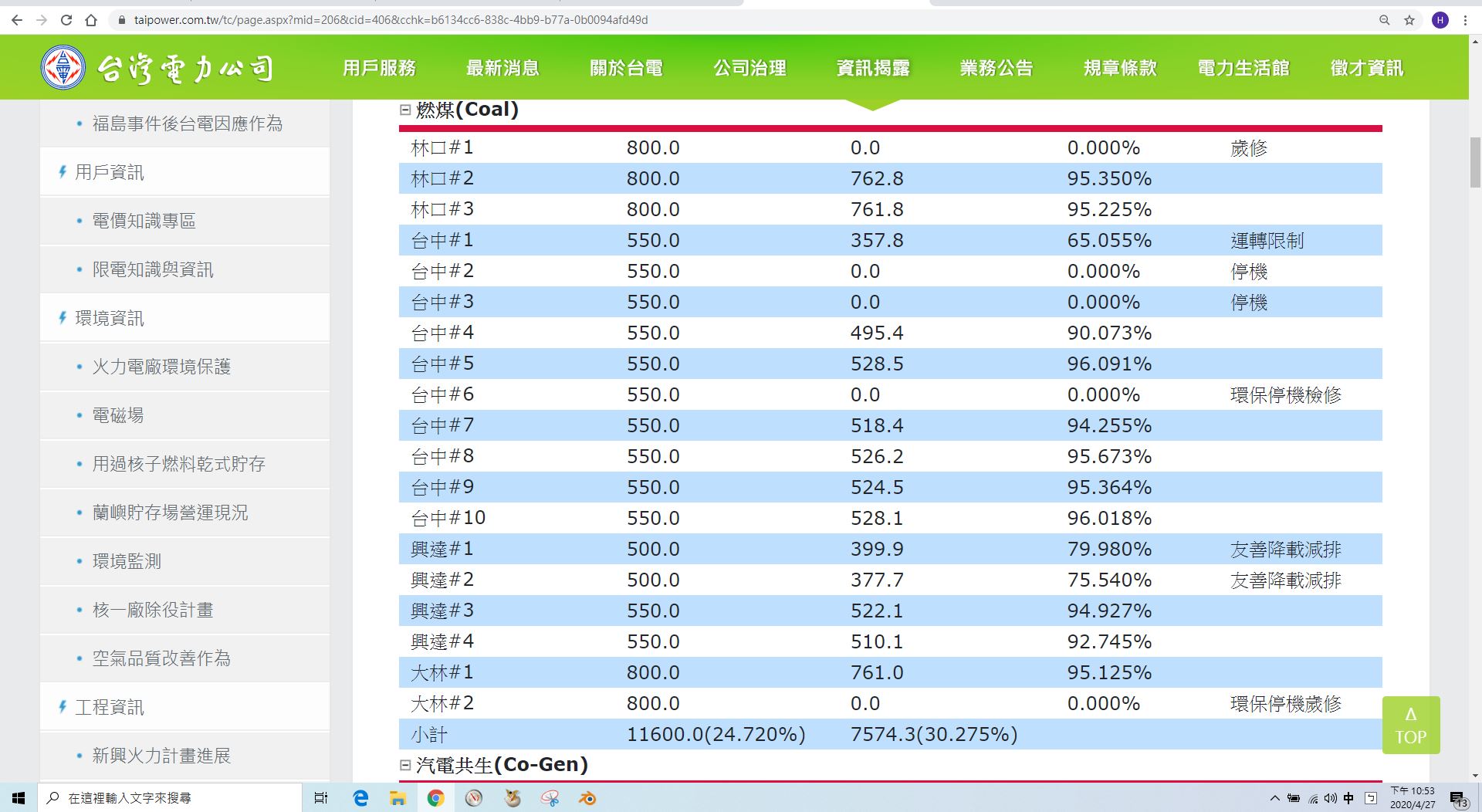This screenshot has height=812, width=1482.
Task: Select subtotal value 7574.3(30.275%)
Action: coord(934,734)
